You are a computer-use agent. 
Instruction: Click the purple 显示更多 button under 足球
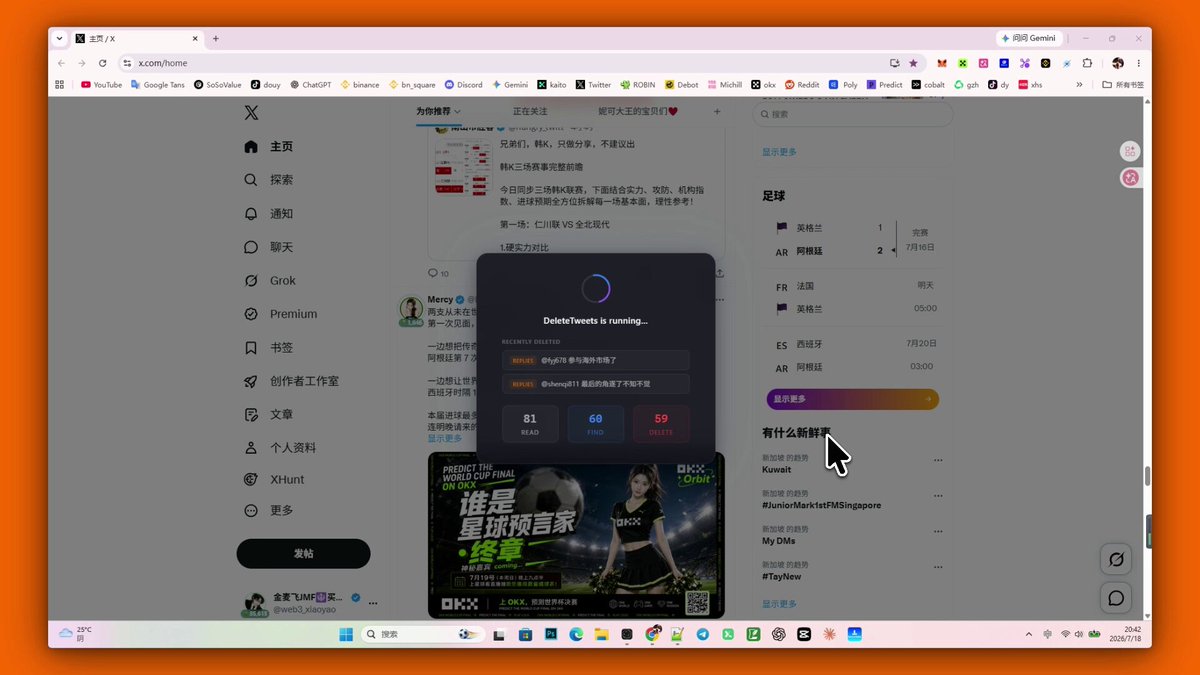coord(853,399)
